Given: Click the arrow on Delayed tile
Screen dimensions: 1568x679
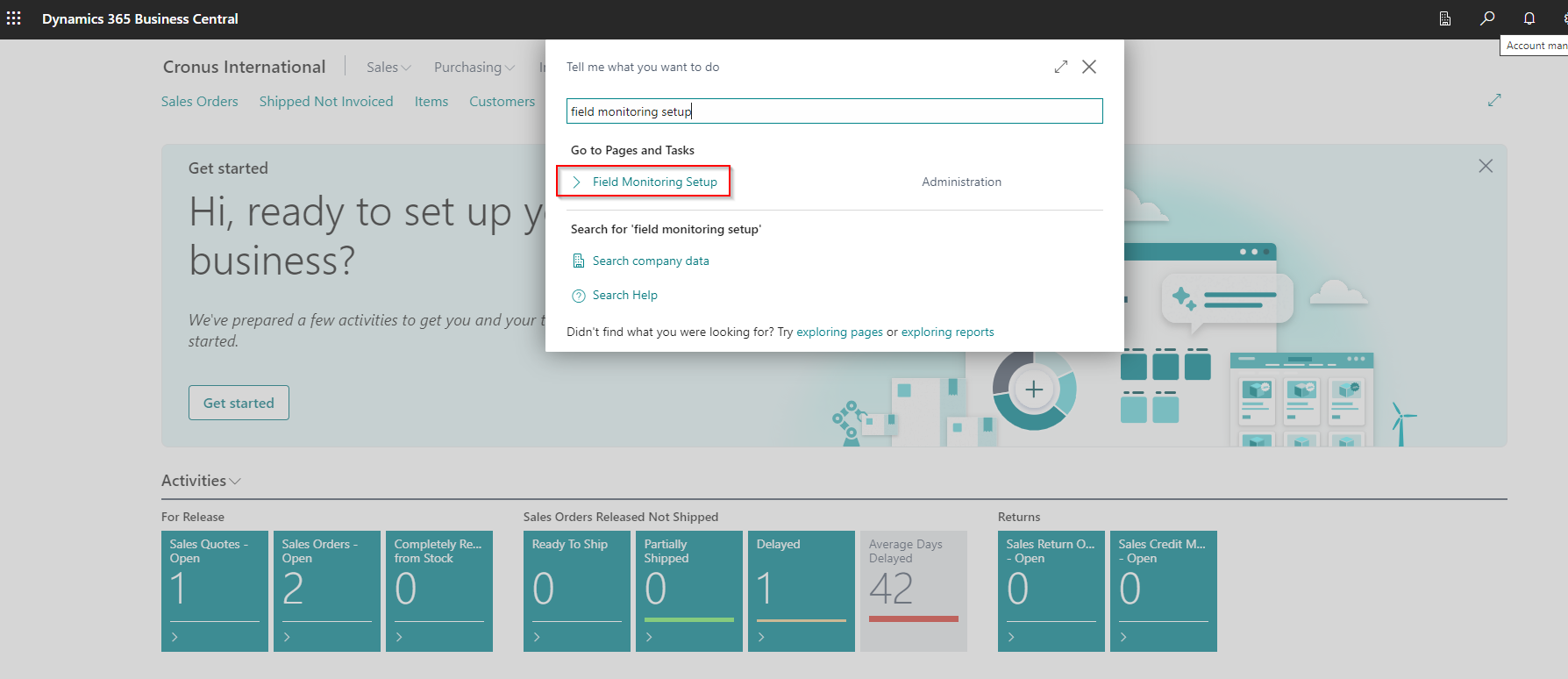Looking at the screenshot, I should (761, 637).
